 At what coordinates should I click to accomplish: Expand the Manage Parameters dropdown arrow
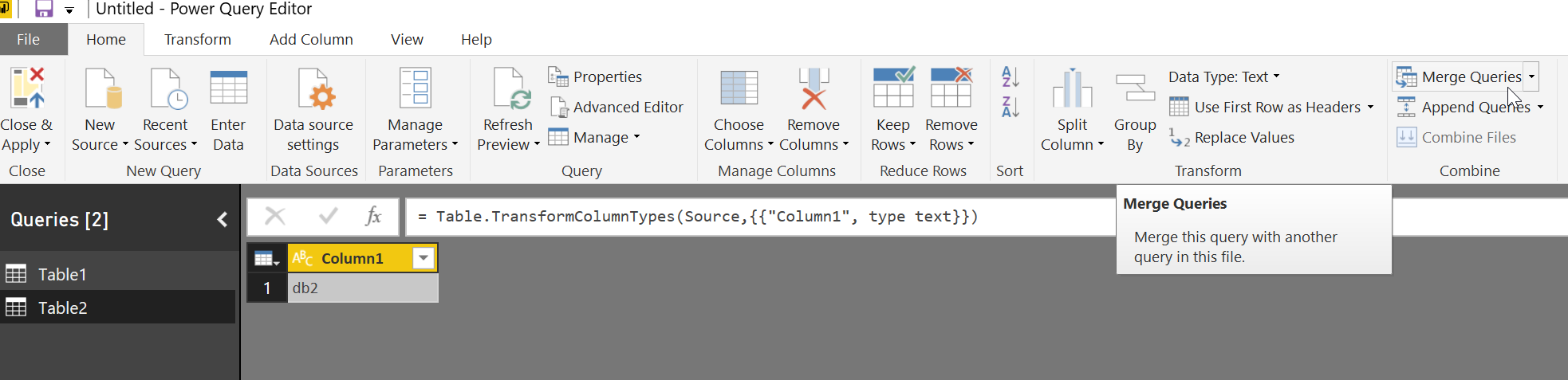click(x=455, y=144)
